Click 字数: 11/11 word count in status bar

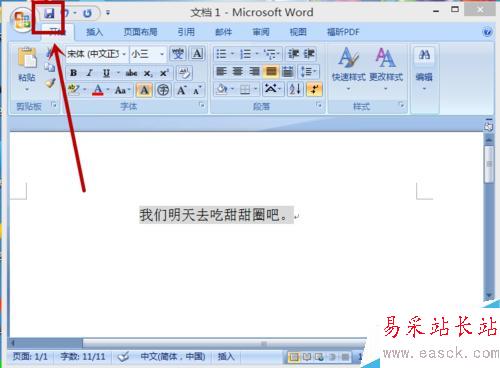pyautogui.click(x=83, y=357)
